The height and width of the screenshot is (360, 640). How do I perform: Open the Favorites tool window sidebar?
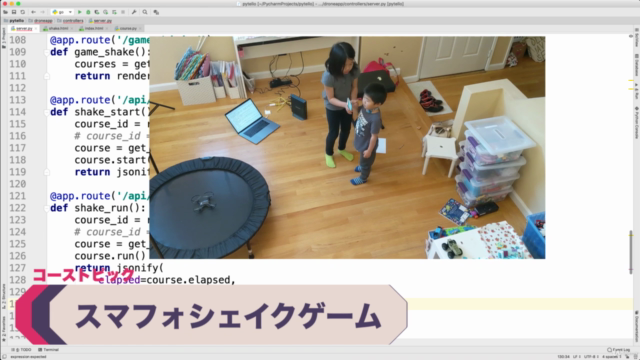[x=3, y=329]
